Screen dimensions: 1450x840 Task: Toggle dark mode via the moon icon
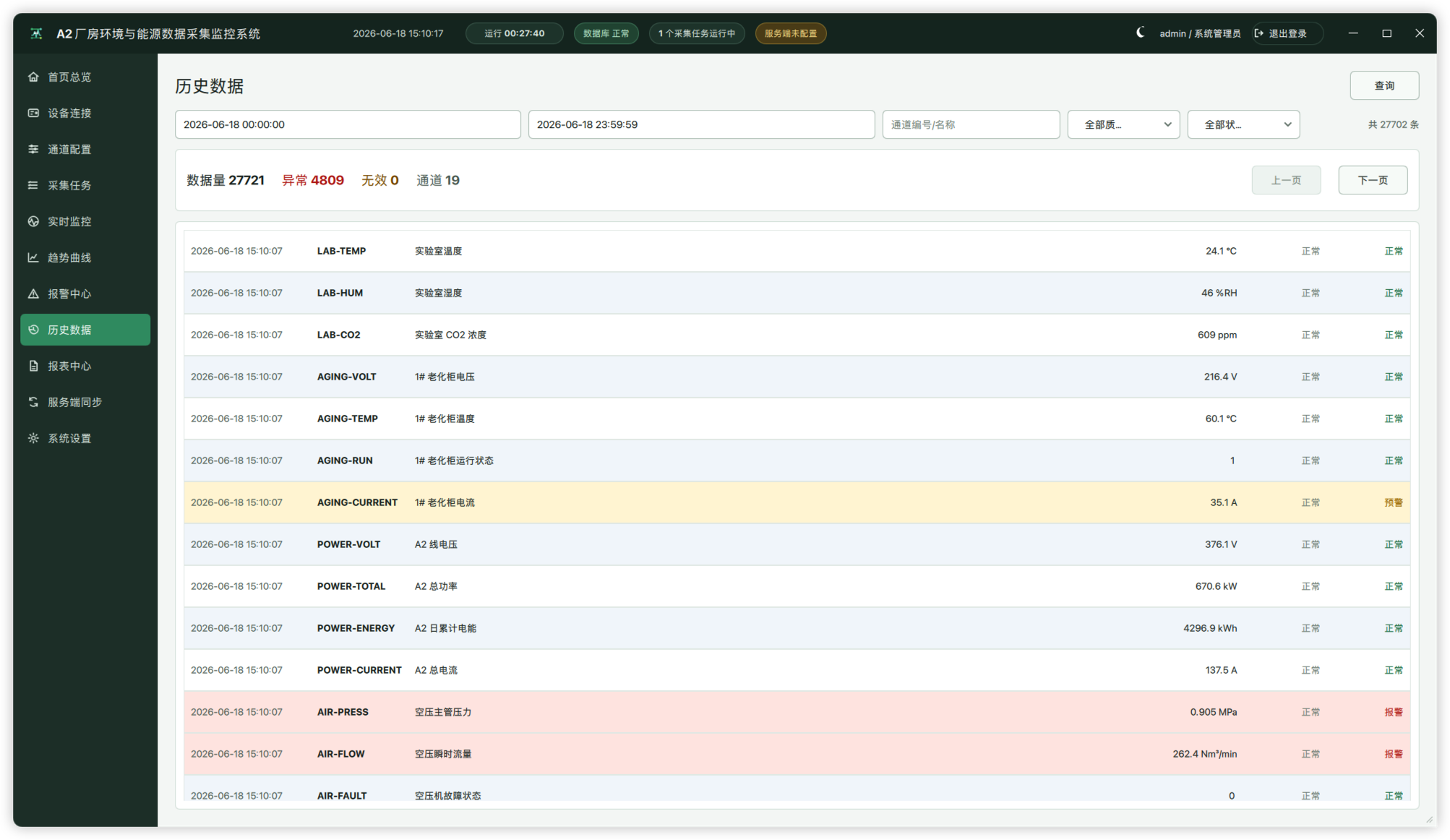[x=1140, y=33]
